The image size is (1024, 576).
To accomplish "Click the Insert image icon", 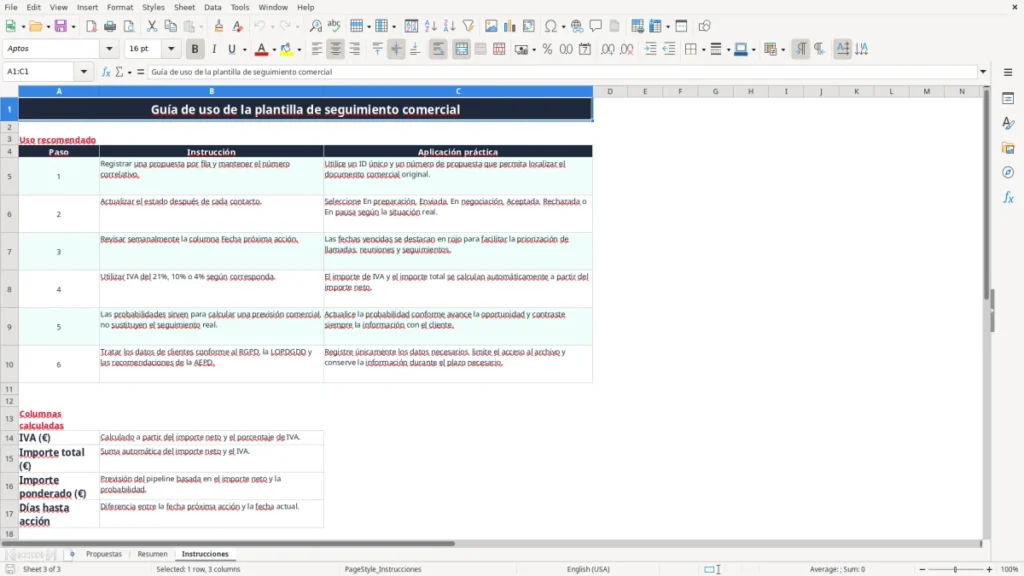I will pyautogui.click(x=491, y=26).
